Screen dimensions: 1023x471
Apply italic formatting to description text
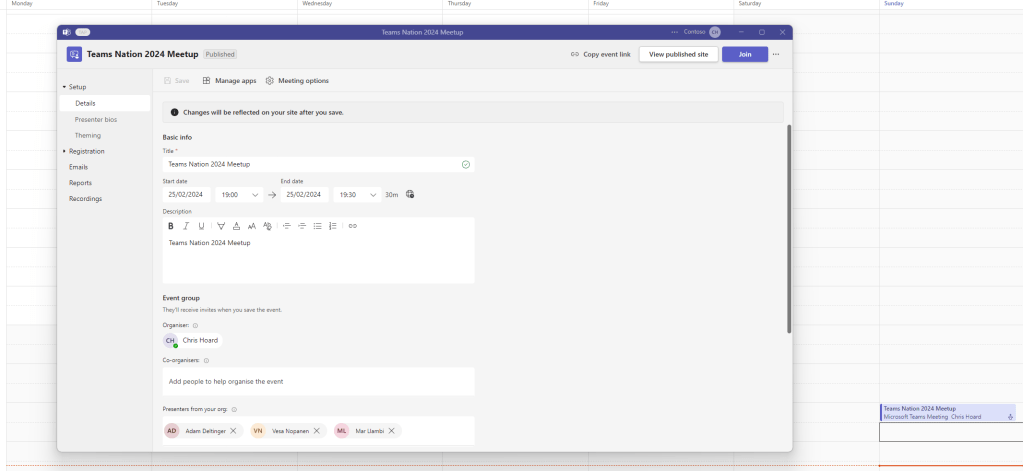[186, 226]
